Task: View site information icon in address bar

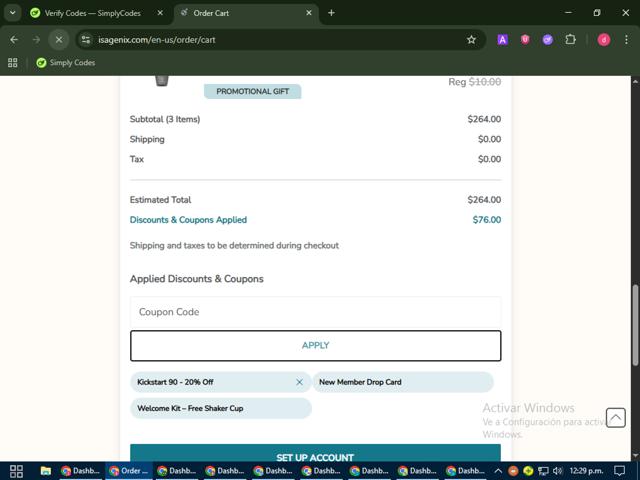Action: [86, 40]
